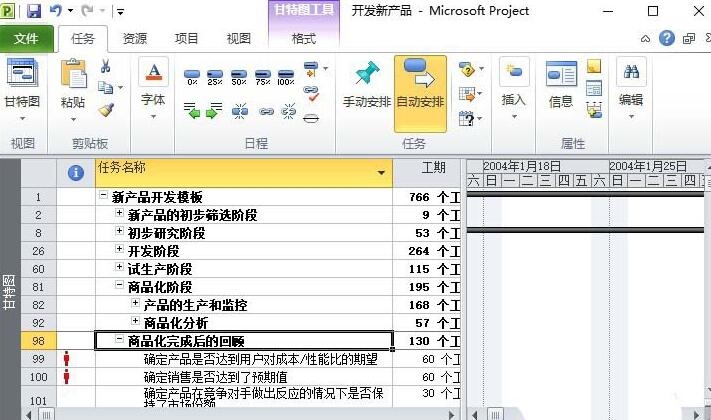Switch to the 视图 ribbon tab
Image resolution: width=711 pixels, height=420 pixels.
[239, 39]
